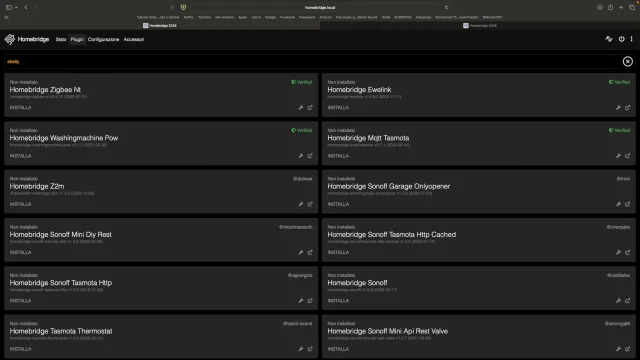The image size is (640, 360).
Task: Install Homebridge Sonoff Tasmota Http plugin
Action: click(20, 301)
